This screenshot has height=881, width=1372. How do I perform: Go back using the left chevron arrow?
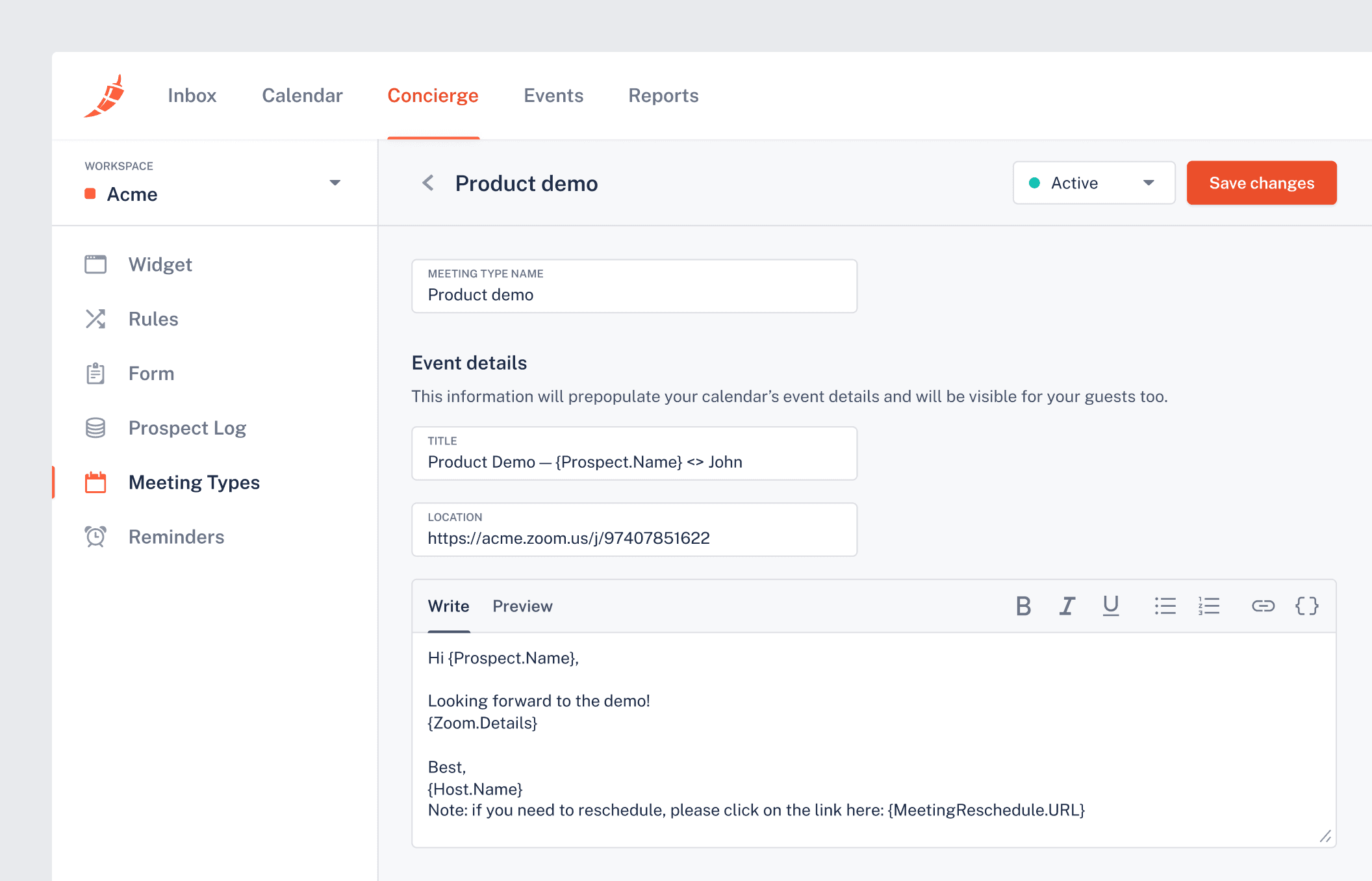(428, 183)
